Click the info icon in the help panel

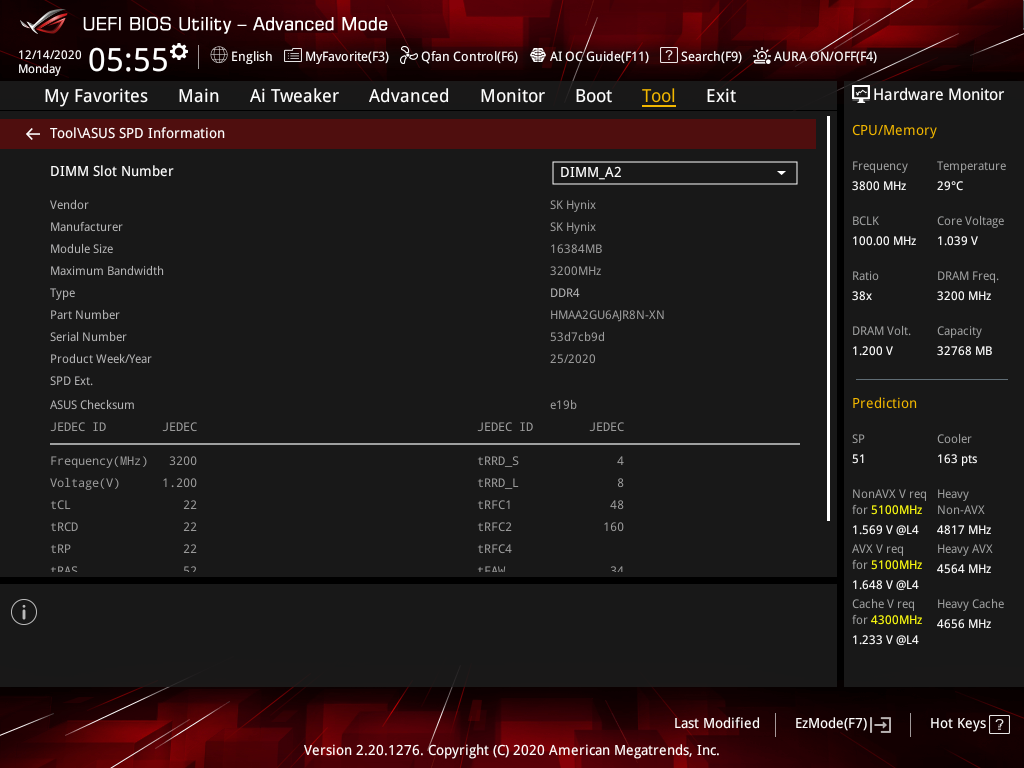point(24,612)
